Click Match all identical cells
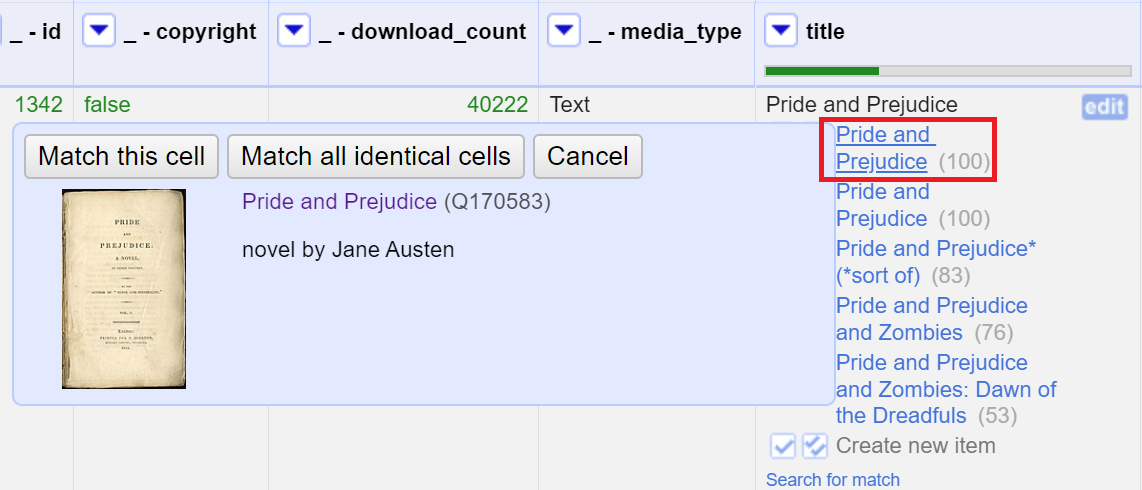The height and width of the screenshot is (490, 1142). 376,156
